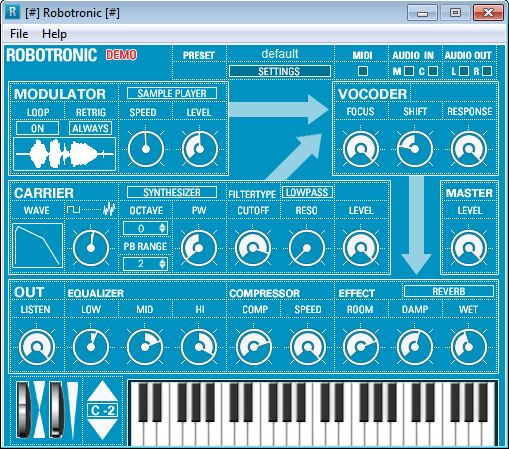
Task: Click the modulation wheel
Action: pyautogui.click(x=56, y=410)
